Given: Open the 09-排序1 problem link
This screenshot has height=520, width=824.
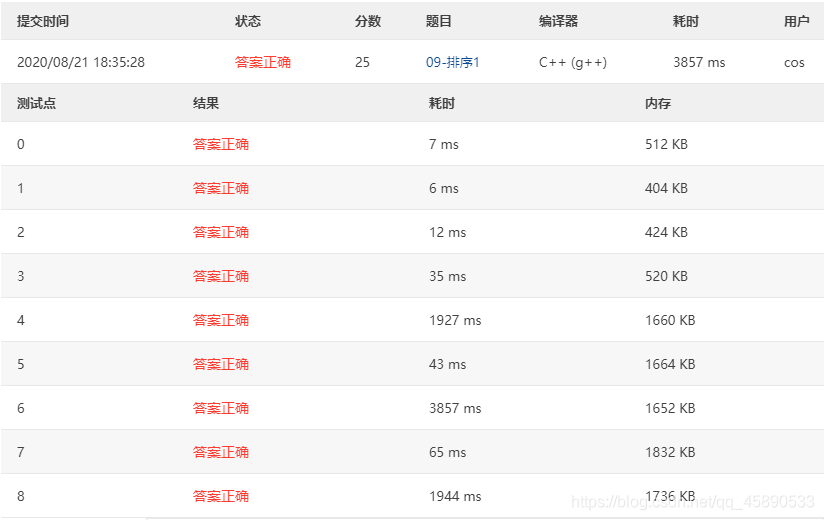Looking at the screenshot, I should click(x=452, y=63).
